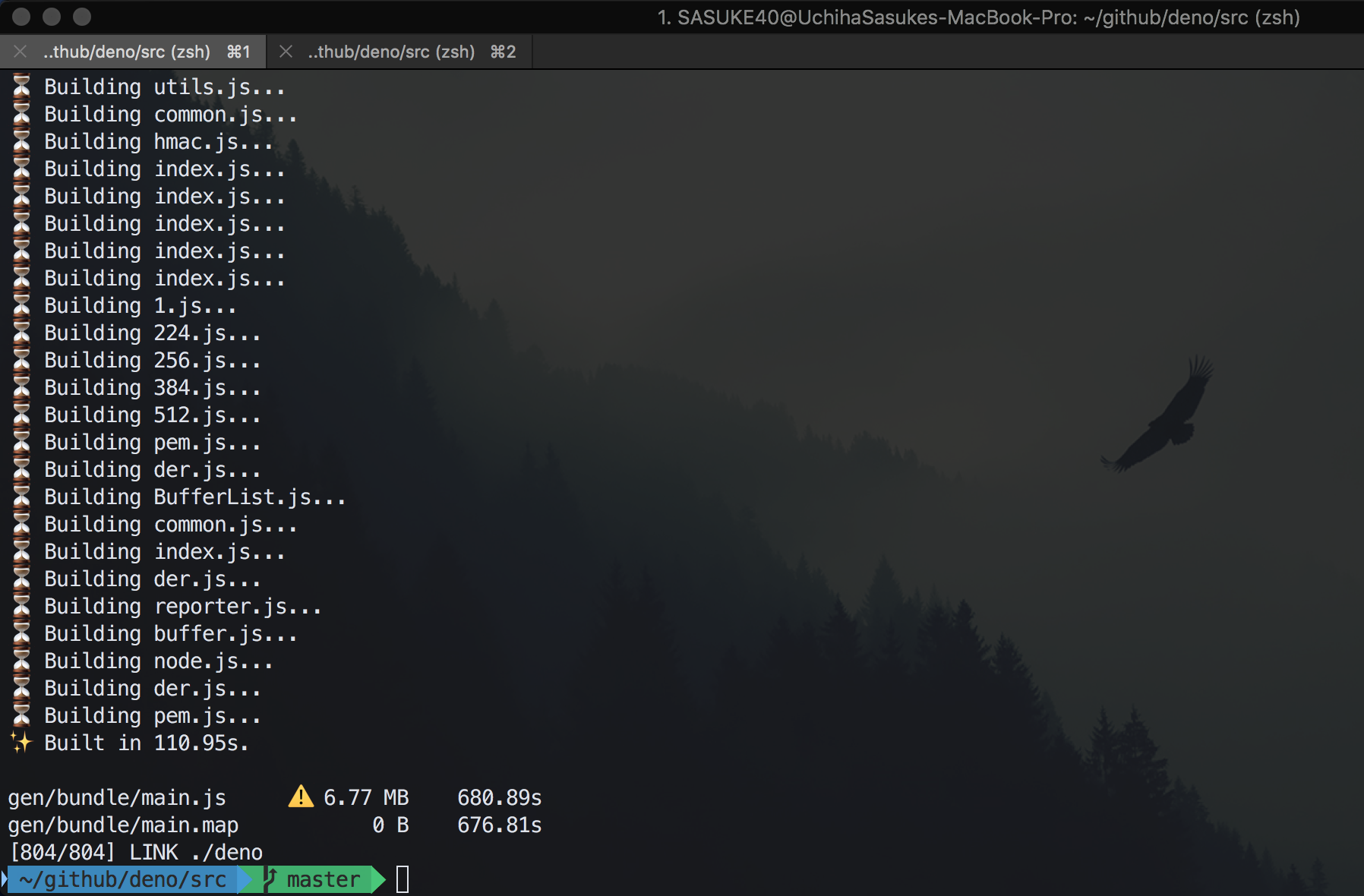Click the 6.77 MB size value
This screenshot has height=896, width=1364.
pos(366,797)
